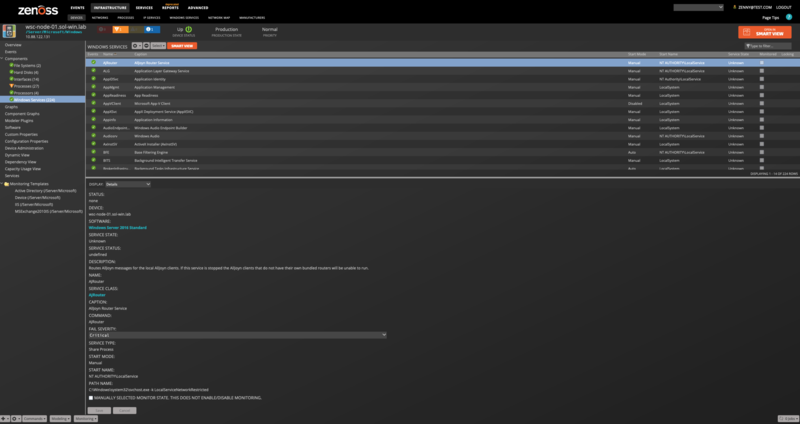Toggle Monitored checkbox for AppIDSvc row
This screenshot has width=800, height=424.
click(x=762, y=79)
